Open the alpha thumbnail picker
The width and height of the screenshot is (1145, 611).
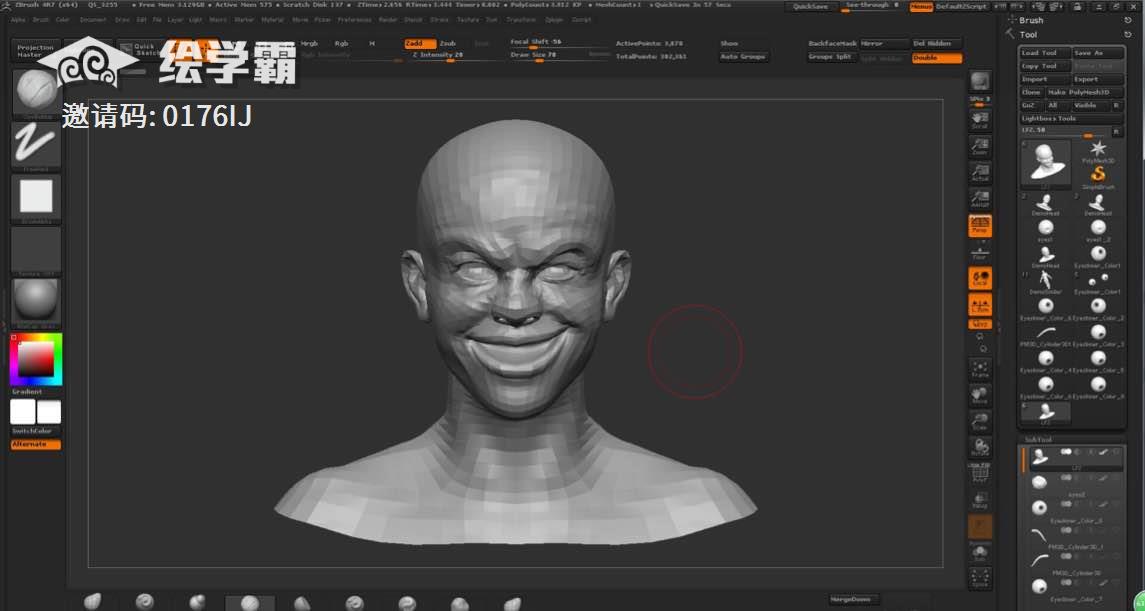click(x=36, y=198)
